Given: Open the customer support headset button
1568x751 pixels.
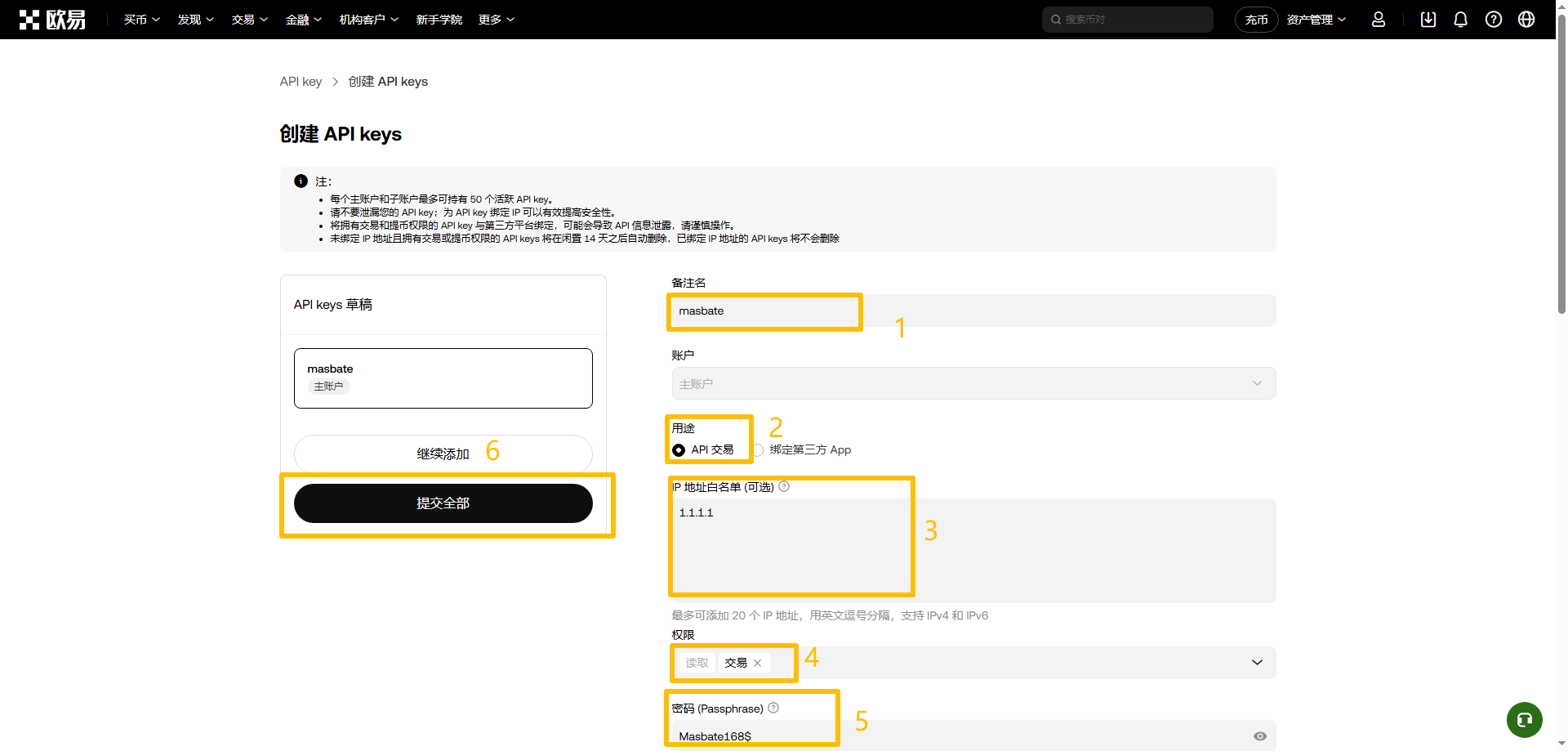Looking at the screenshot, I should (x=1525, y=720).
